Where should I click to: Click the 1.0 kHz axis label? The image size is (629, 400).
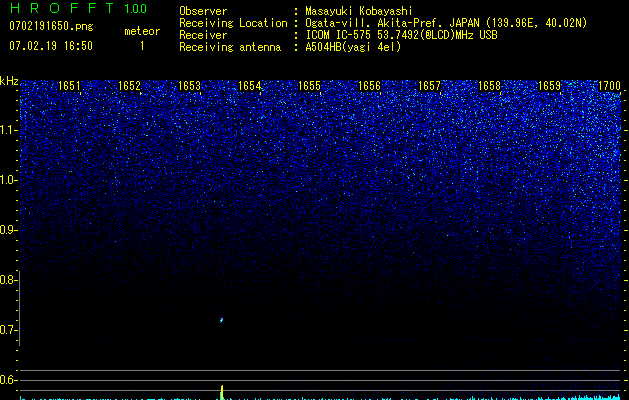coord(9,180)
